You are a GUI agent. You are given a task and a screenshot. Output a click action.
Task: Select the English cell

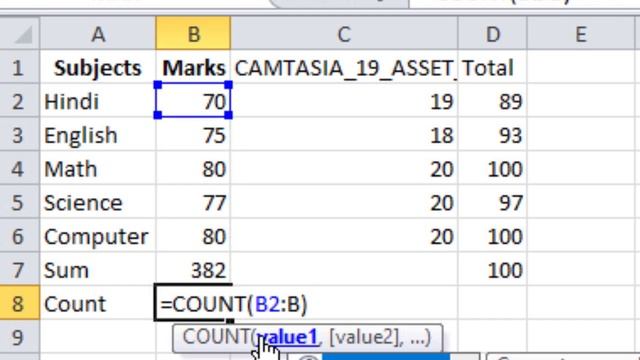point(98,135)
